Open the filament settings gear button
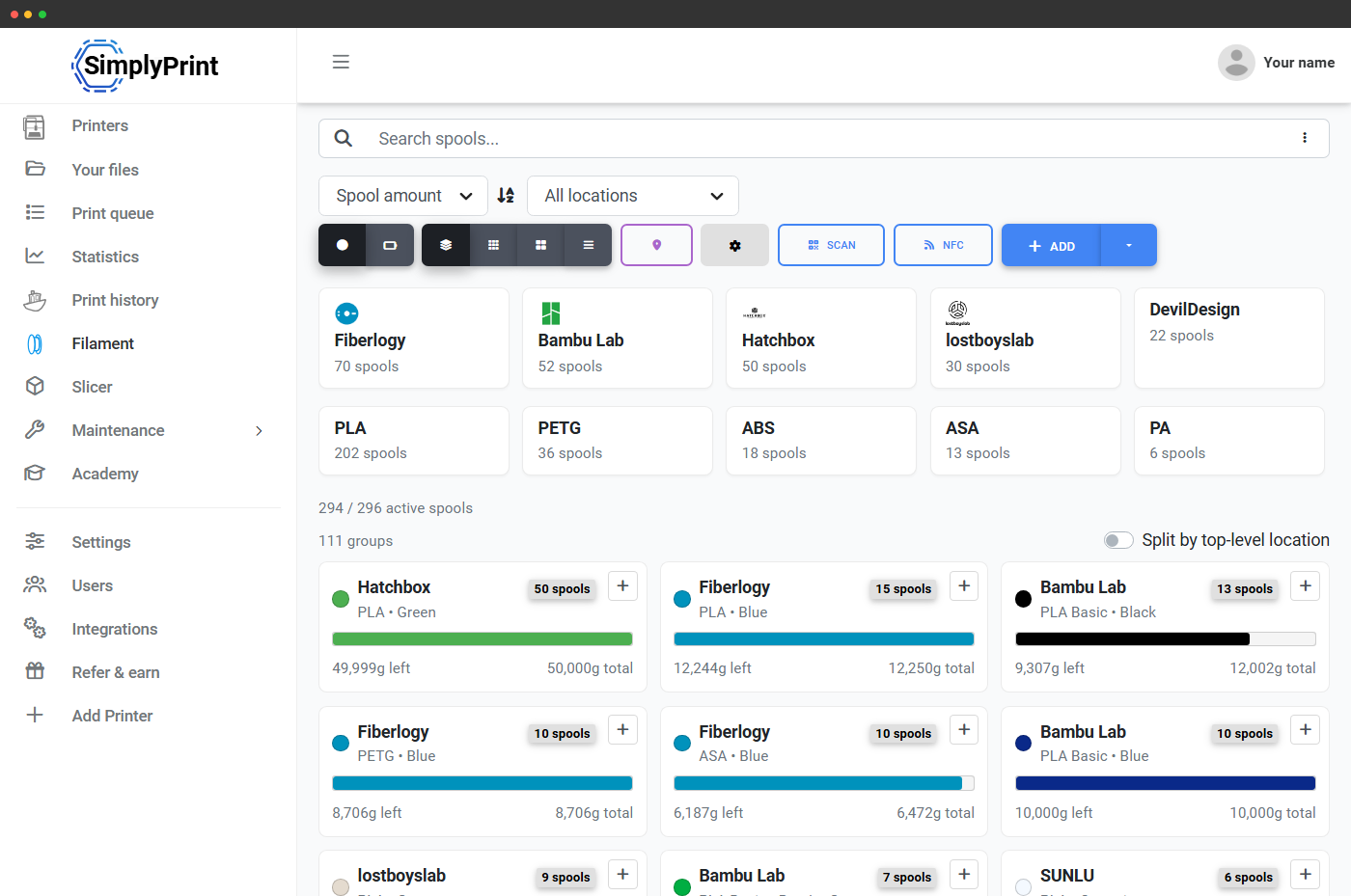Screen dimensions: 1351x896 tap(734, 245)
